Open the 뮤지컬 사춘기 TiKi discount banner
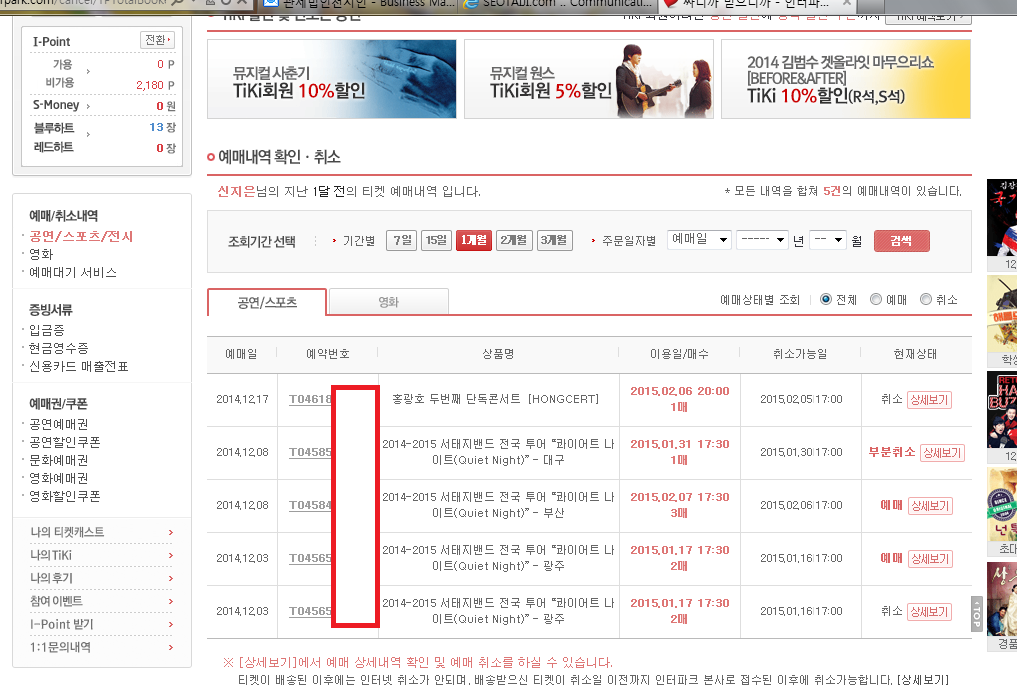This screenshot has height=685, width=1017. pyautogui.click(x=331, y=79)
